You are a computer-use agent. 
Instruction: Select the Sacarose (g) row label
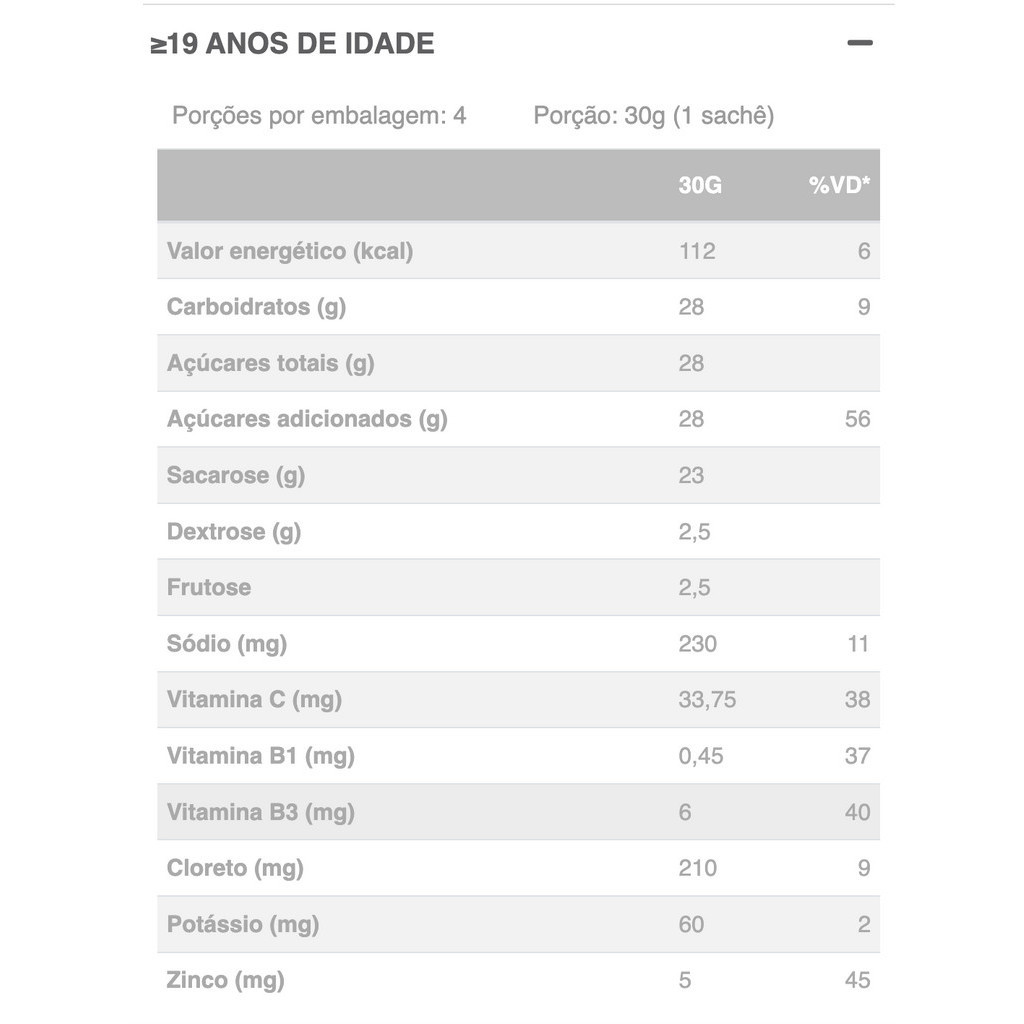tap(236, 475)
